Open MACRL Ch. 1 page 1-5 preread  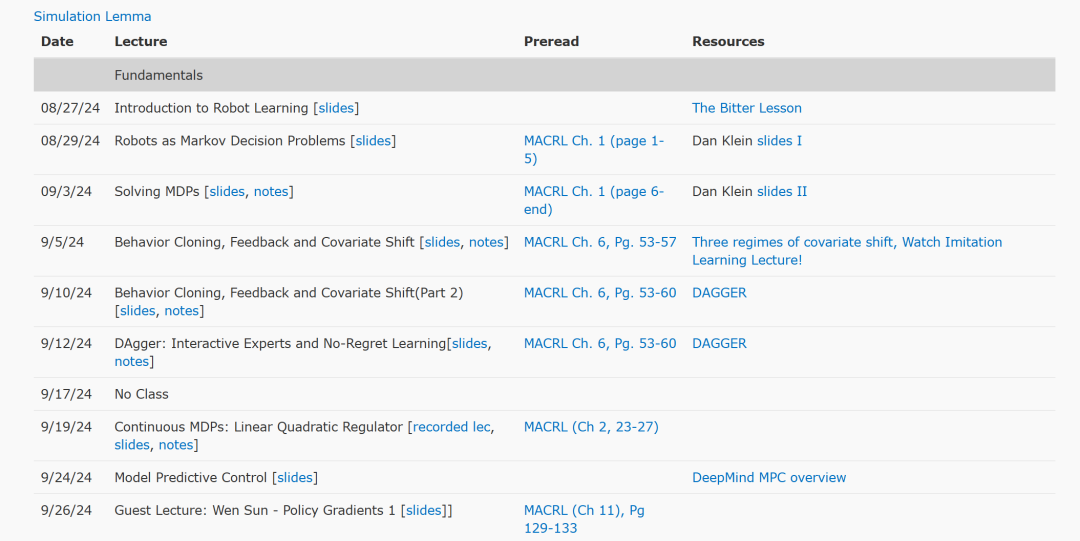click(x=593, y=141)
